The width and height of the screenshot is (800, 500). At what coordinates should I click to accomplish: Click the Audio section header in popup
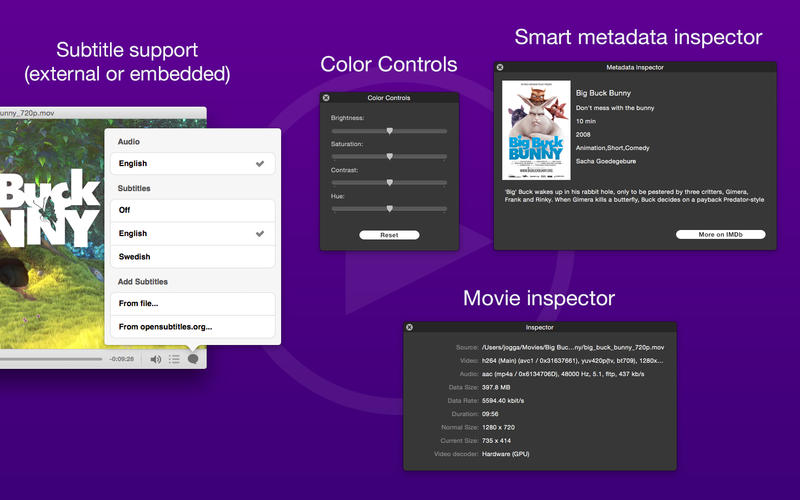(x=129, y=141)
